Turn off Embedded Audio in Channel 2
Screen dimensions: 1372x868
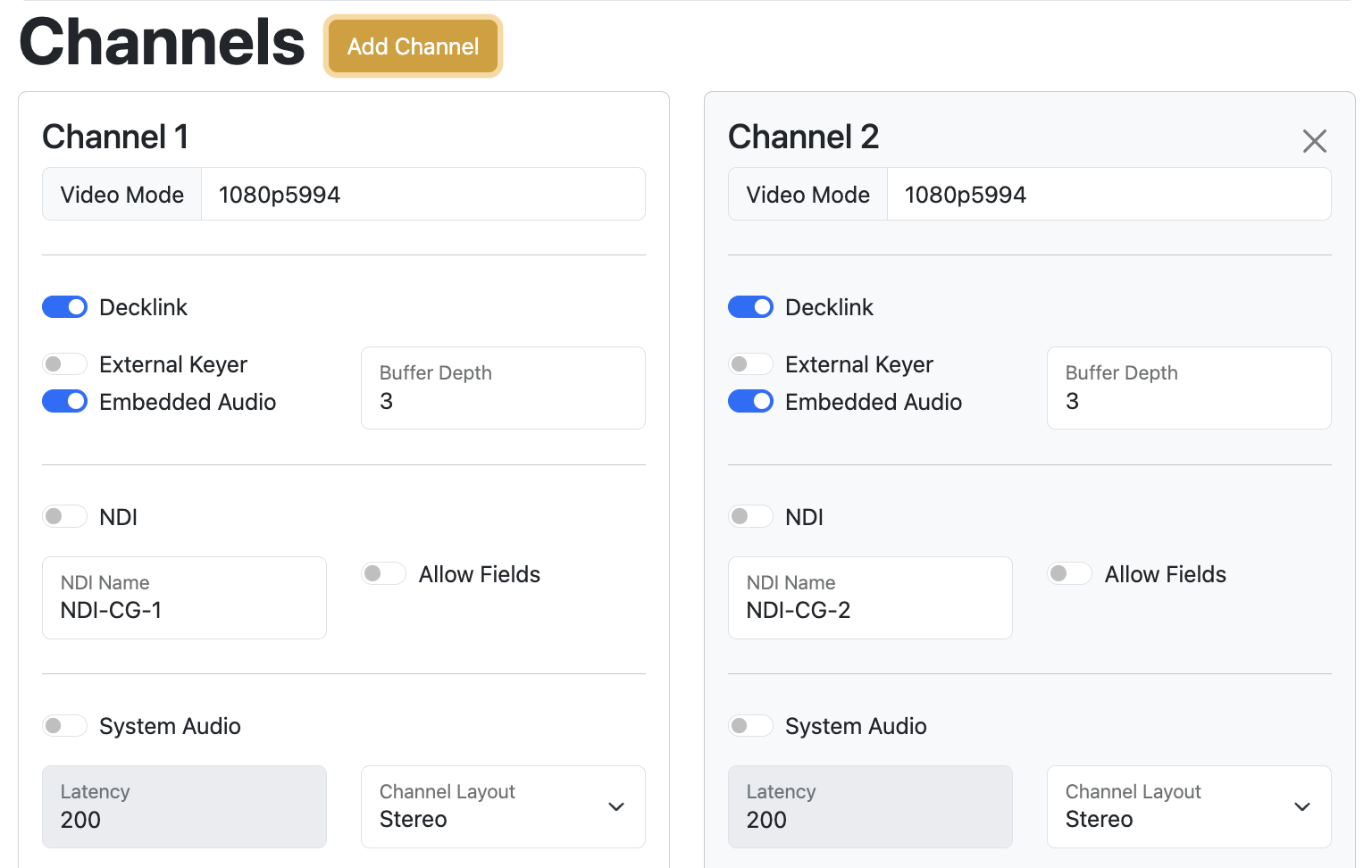pos(750,402)
